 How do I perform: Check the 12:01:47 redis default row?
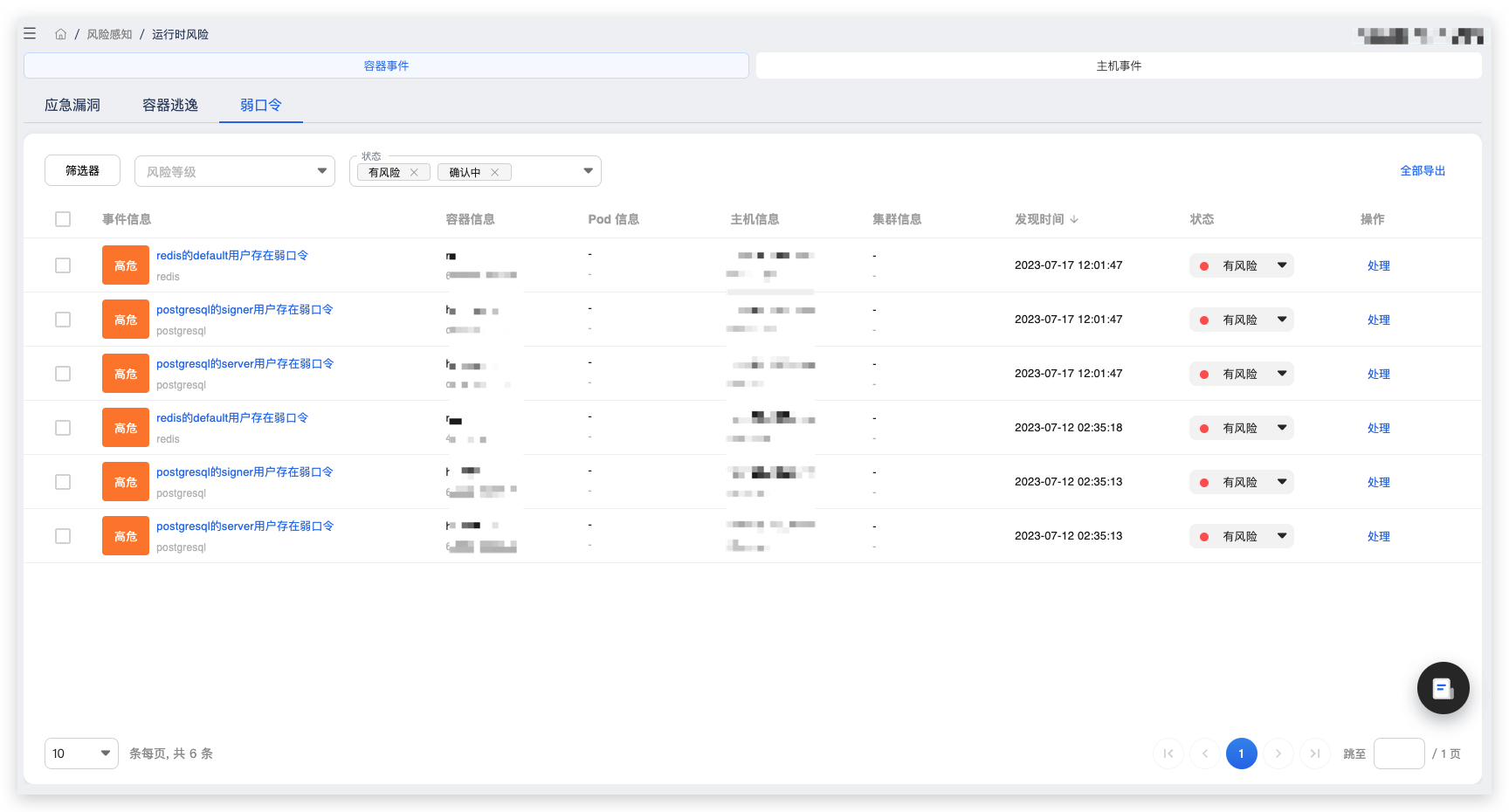click(x=63, y=265)
